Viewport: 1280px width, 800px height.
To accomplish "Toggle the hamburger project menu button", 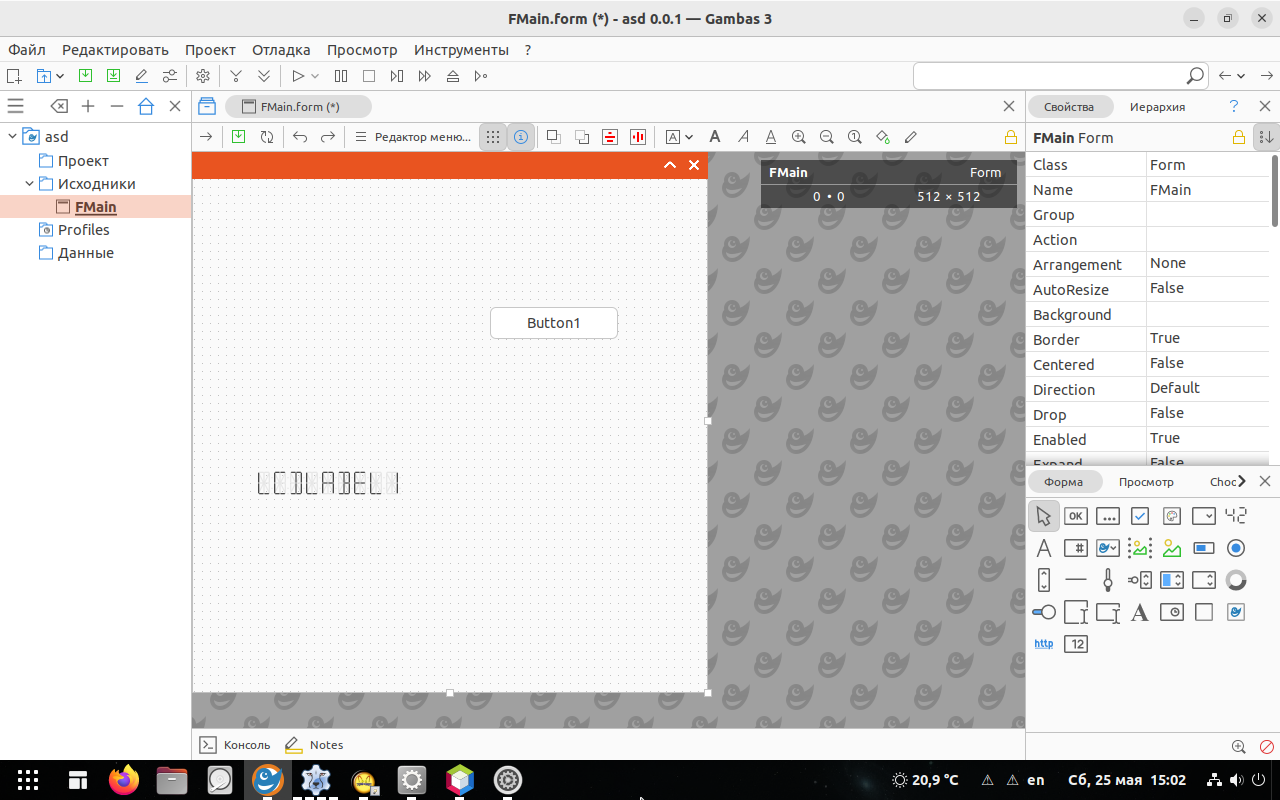I will (15, 106).
